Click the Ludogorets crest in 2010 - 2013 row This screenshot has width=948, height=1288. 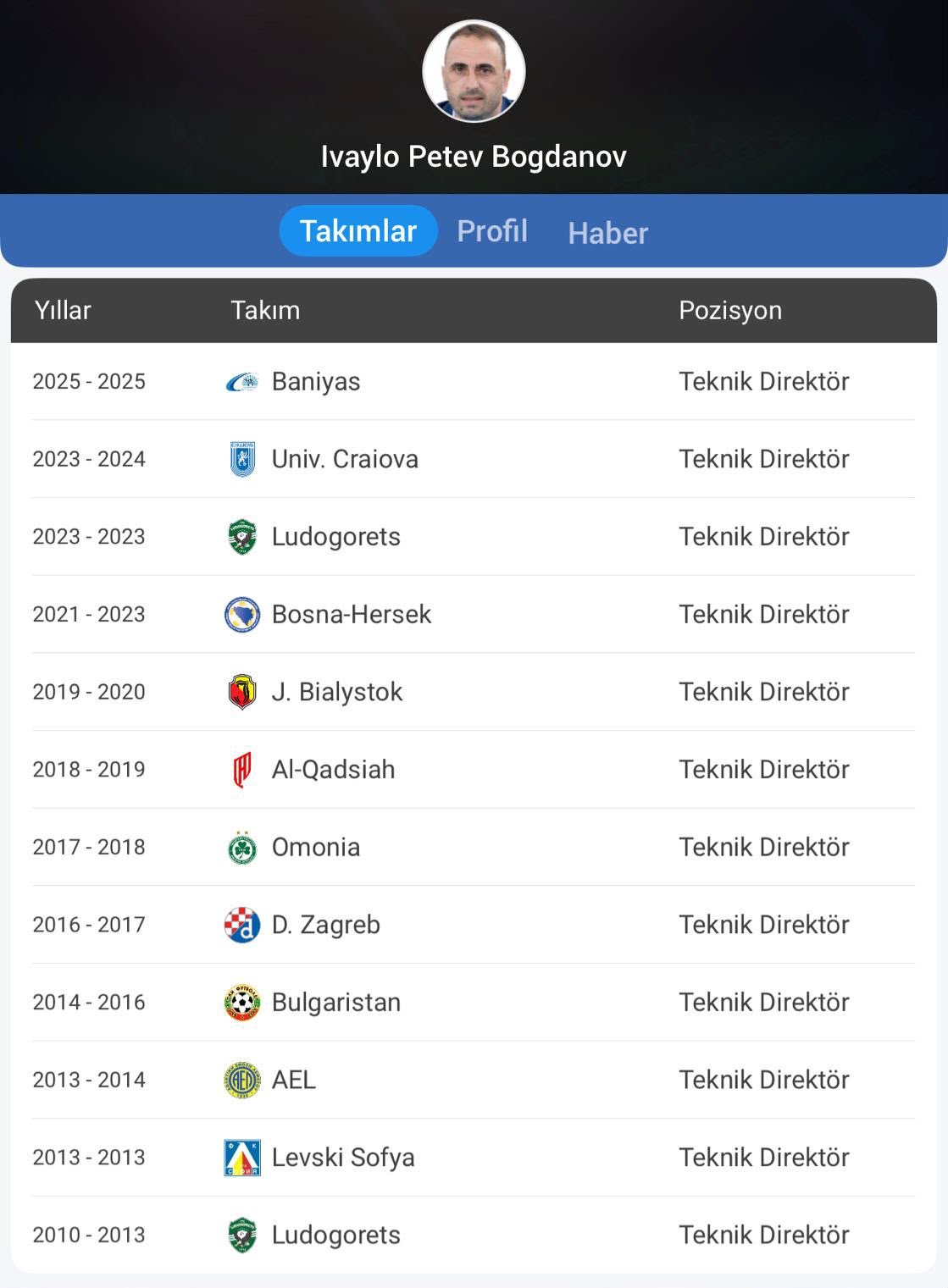coord(242,1235)
